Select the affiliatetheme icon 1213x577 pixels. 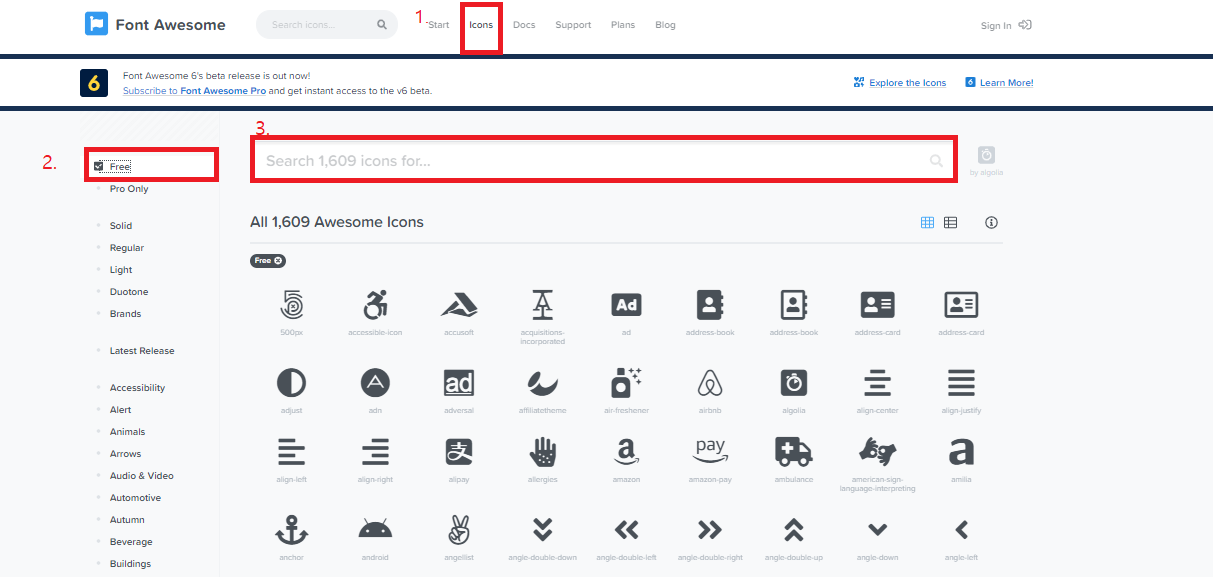[543, 382]
